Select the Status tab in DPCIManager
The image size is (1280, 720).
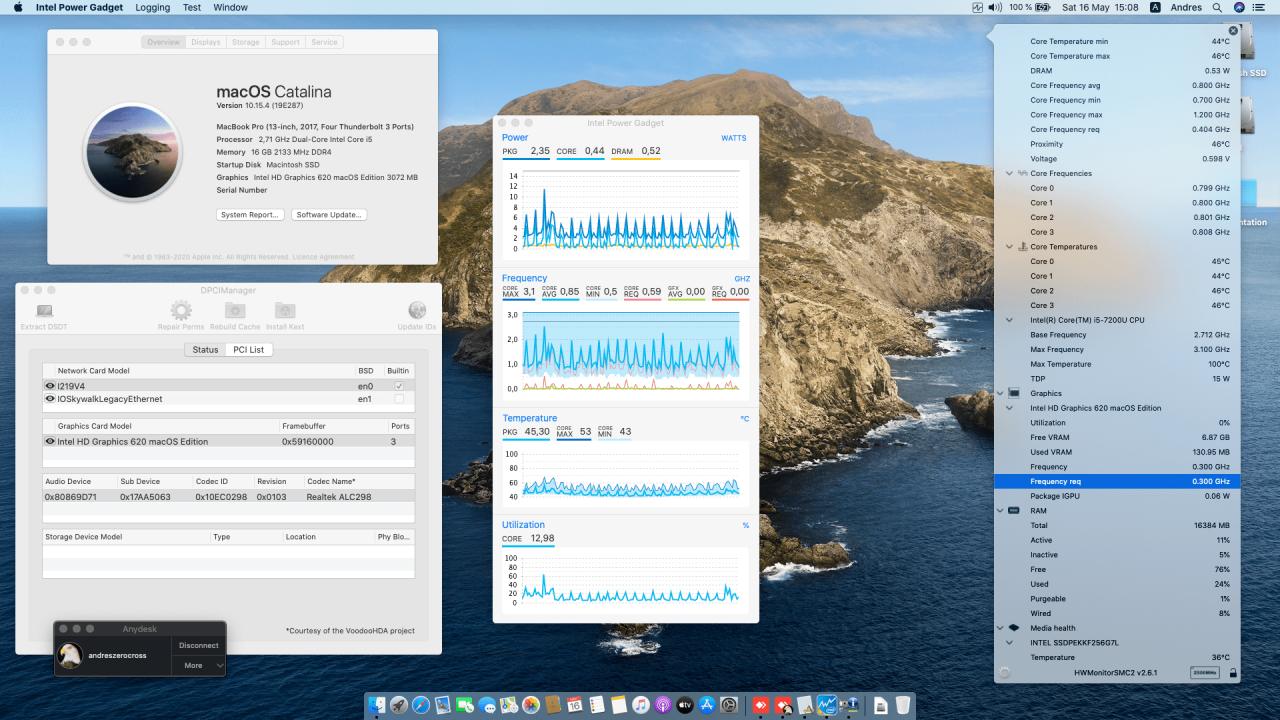[x=205, y=349]
